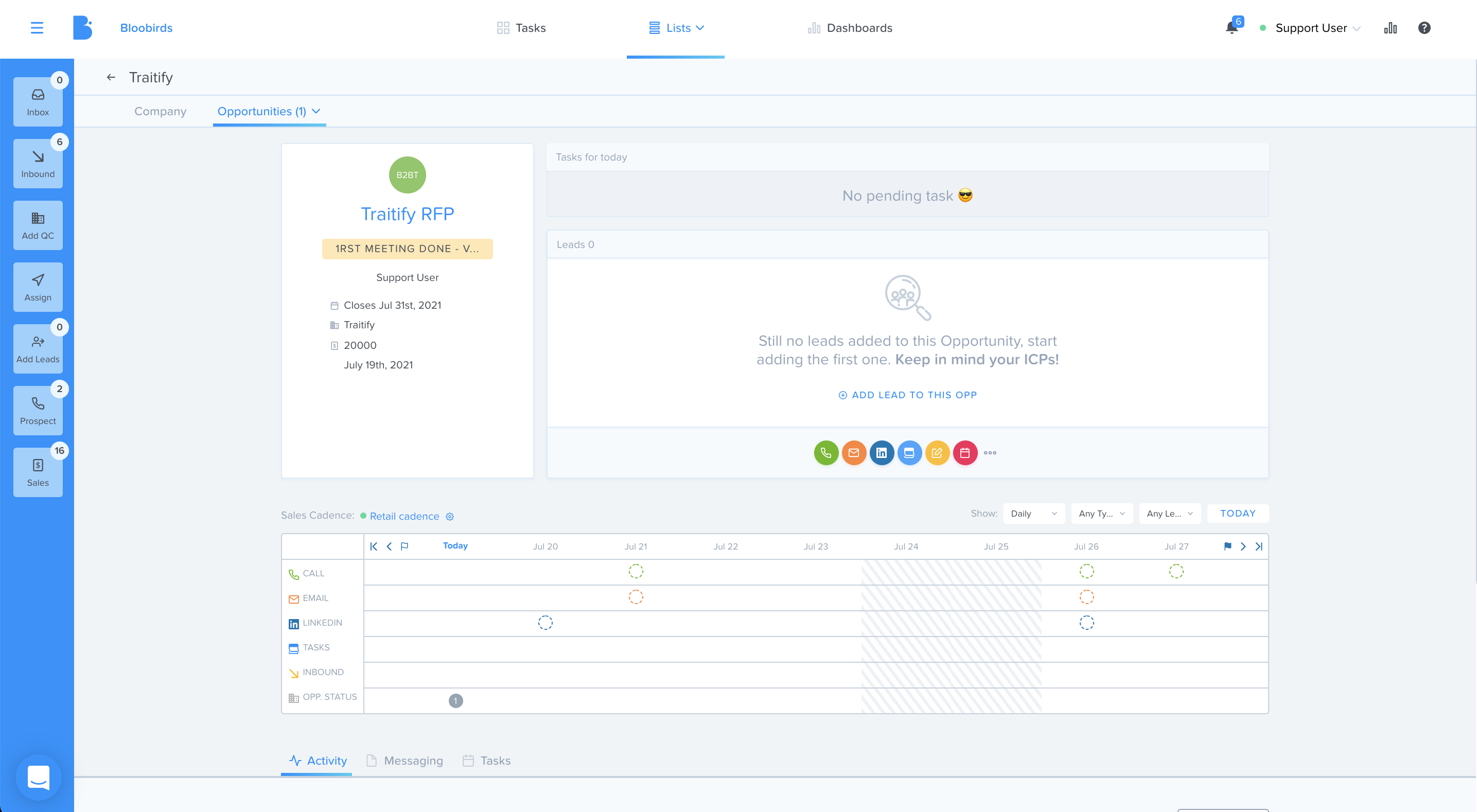This screenshot has width=1477, height=812.
Task: Open the Any Ty... filter dropdown
Action: pos(1101,513)
